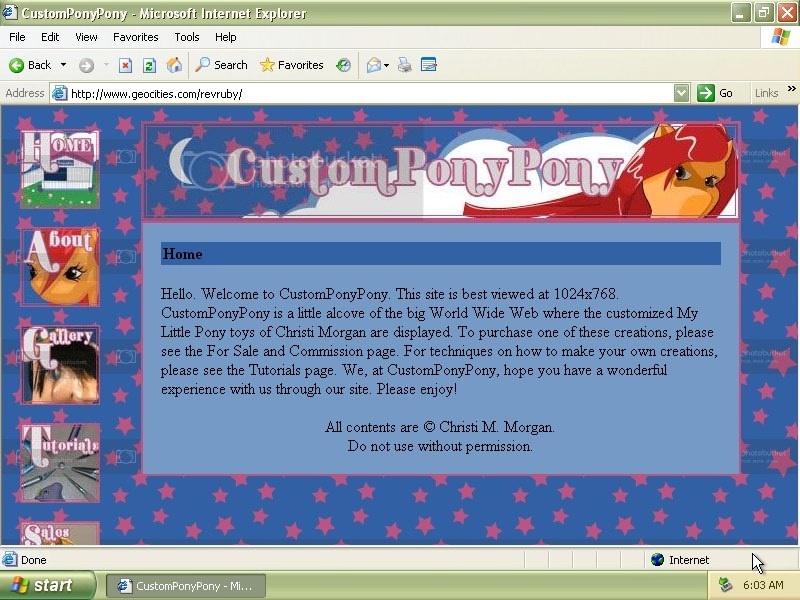Click the taskbar clock showing 6:03 AM
Viewport: 800px width, 600px height.
pos(763,585)
